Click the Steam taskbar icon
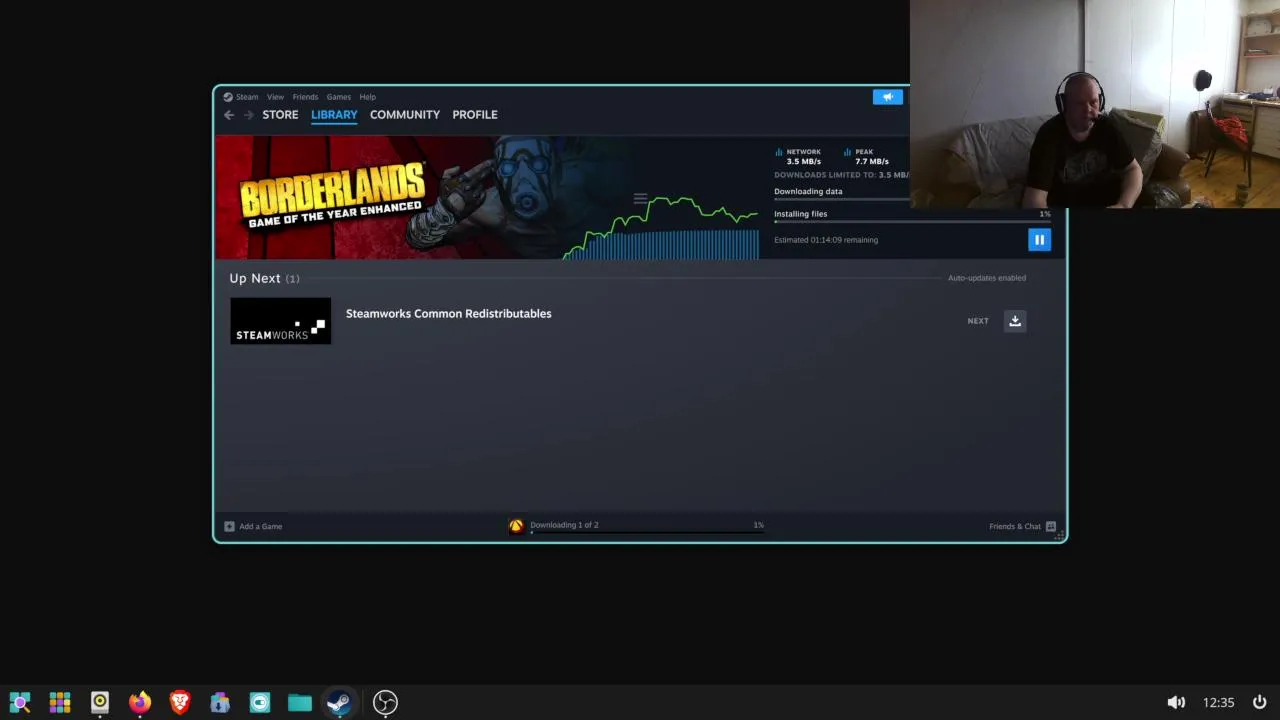Image resolution: width=1280 pixels, height=720 pixels. pyautogui.click(x=339, y=703)
